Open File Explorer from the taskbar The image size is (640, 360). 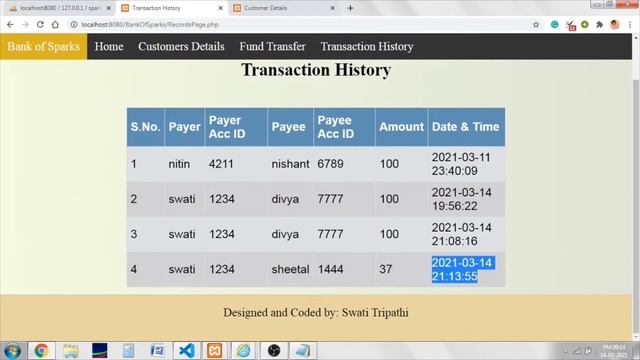(71, 351)
